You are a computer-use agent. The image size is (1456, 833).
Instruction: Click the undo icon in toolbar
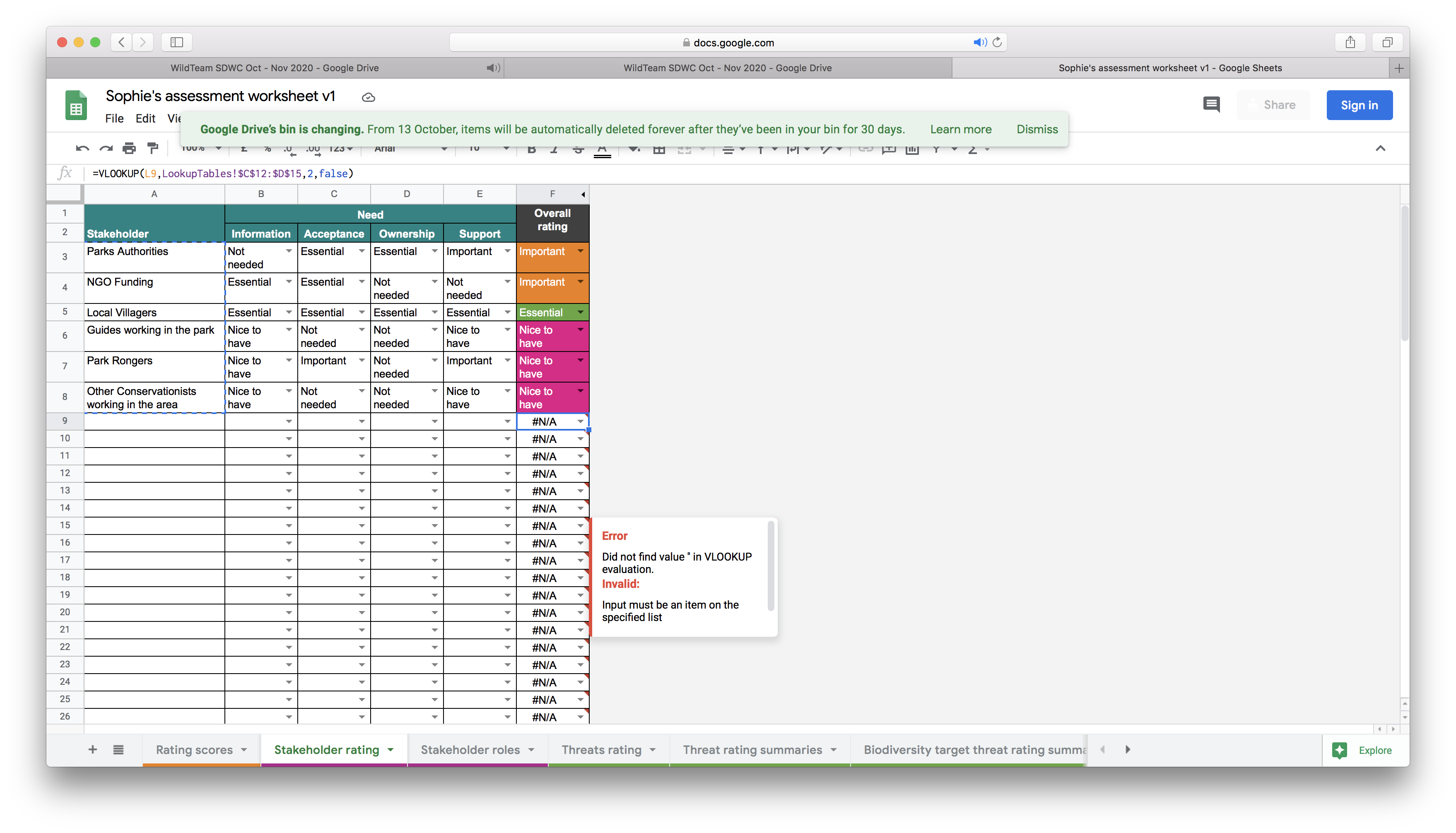pyautogui.click(x=82, y=149)
